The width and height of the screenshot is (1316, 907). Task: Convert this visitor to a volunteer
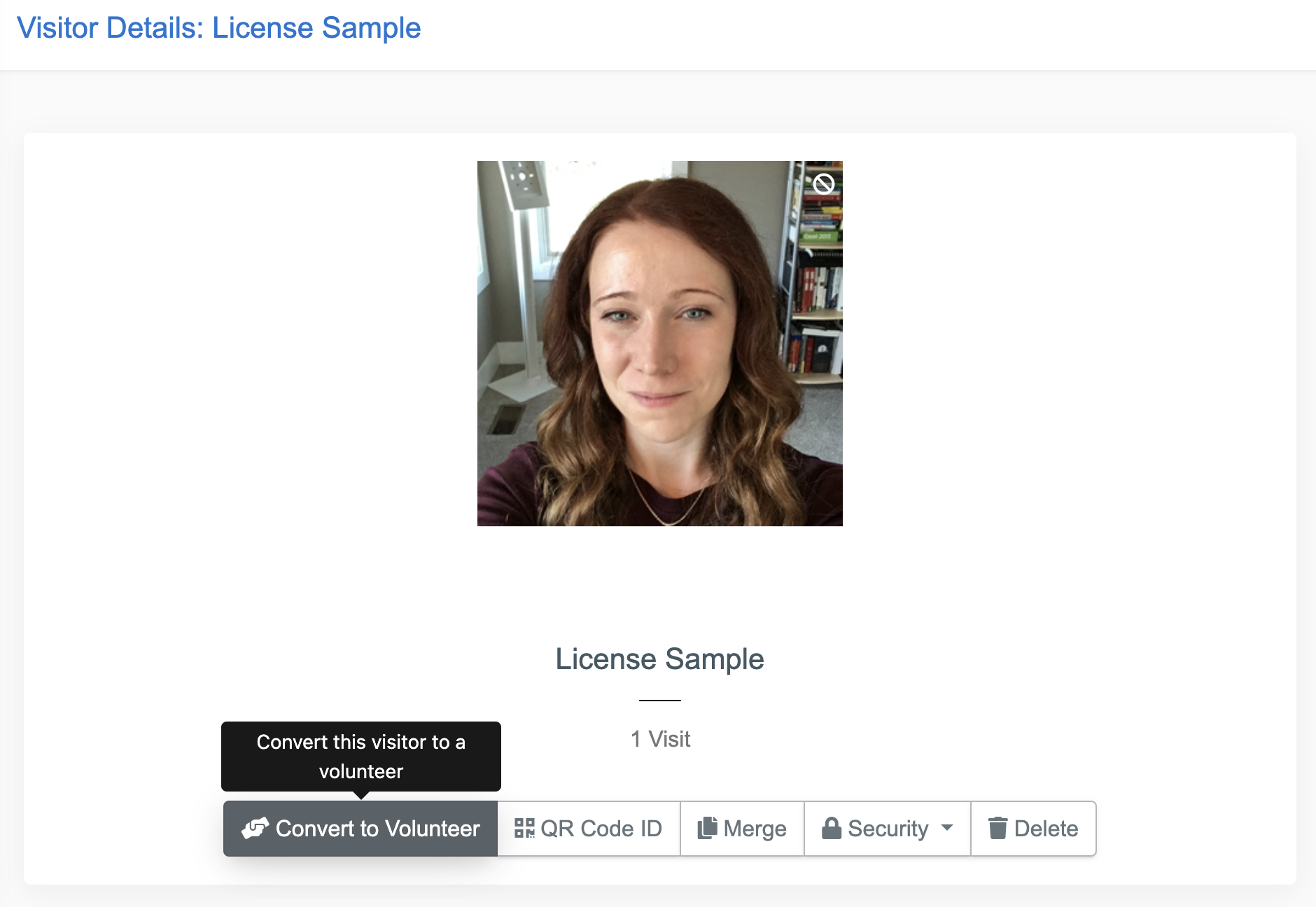pos(360,829)
